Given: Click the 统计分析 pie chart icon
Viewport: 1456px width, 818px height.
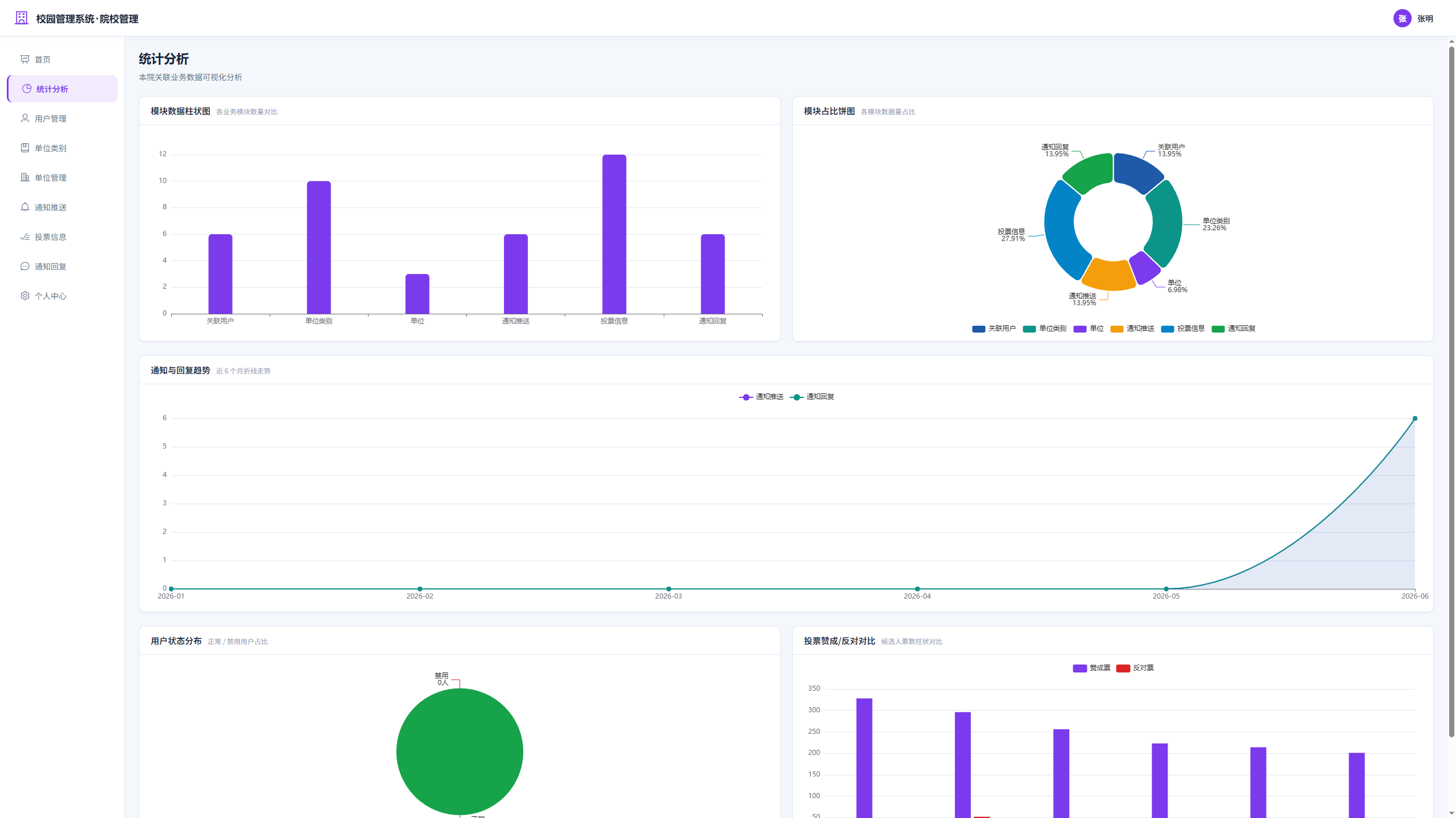Looking at the screenshot, I should pyautogui.click(x=27, y=89).
